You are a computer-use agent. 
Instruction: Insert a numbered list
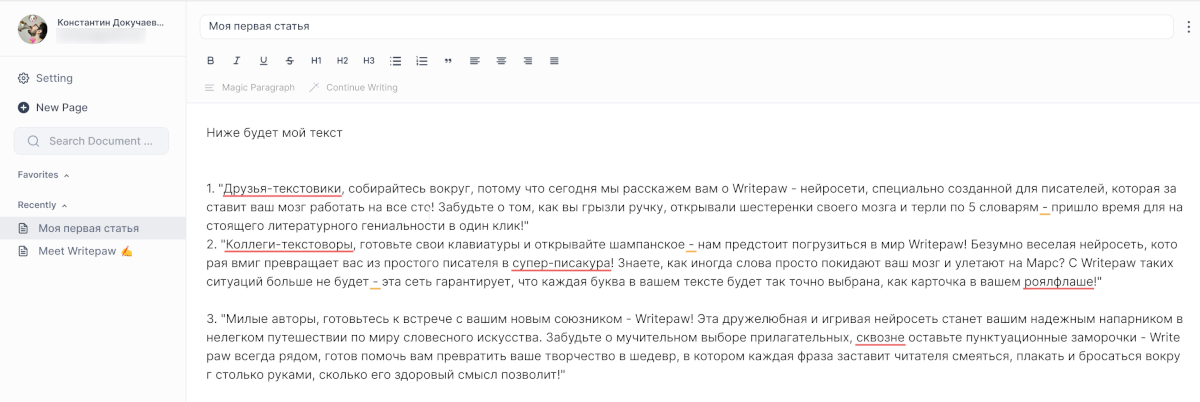421,61
